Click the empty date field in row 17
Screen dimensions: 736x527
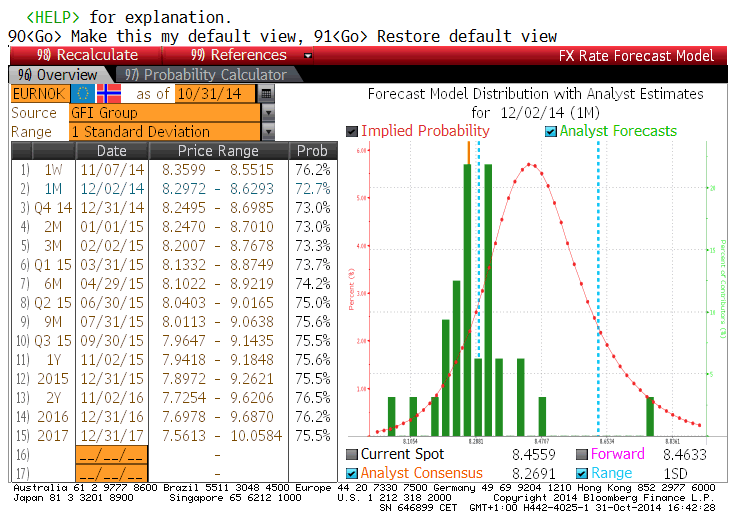pos(112,473)
